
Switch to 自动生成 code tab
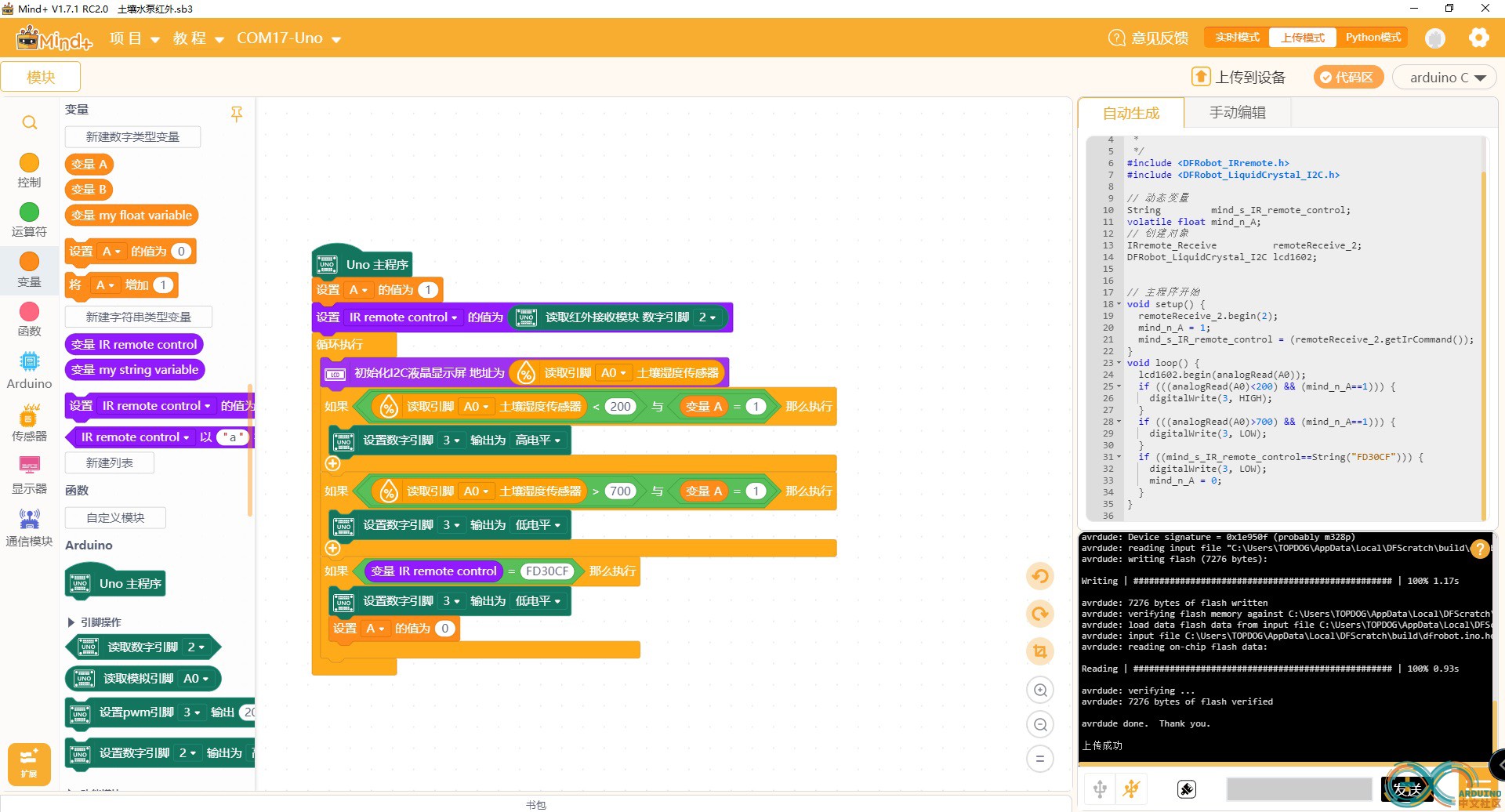pos(1131,113)
